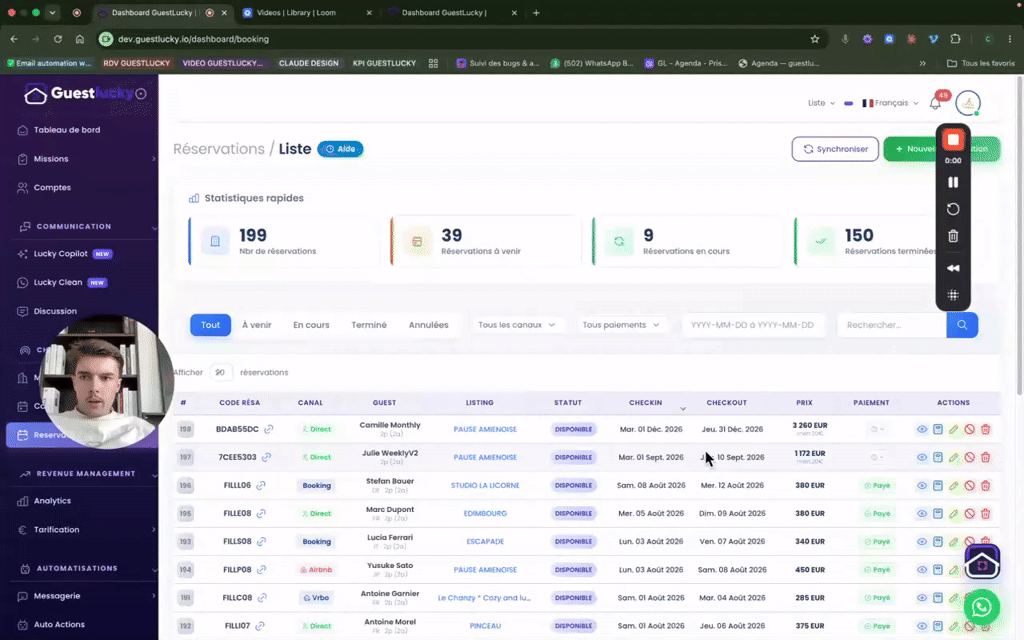Open the Tous paiements dropdown
Viewport: 1024px width, 640px height.
[x=621, y=325]
